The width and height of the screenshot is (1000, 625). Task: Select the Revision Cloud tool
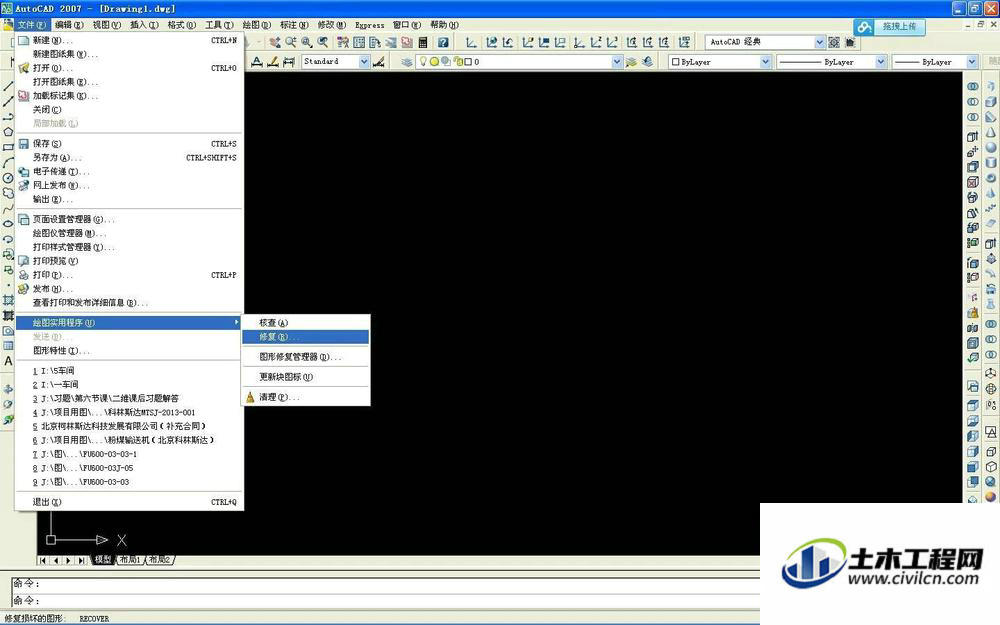pyautogui.click(x=8, y=193)
